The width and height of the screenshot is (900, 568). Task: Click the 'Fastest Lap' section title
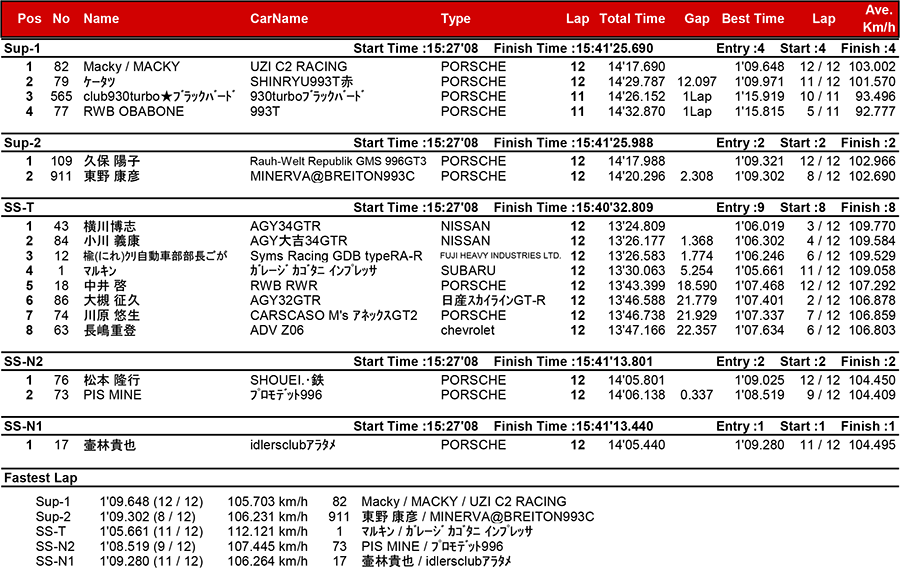41,478
